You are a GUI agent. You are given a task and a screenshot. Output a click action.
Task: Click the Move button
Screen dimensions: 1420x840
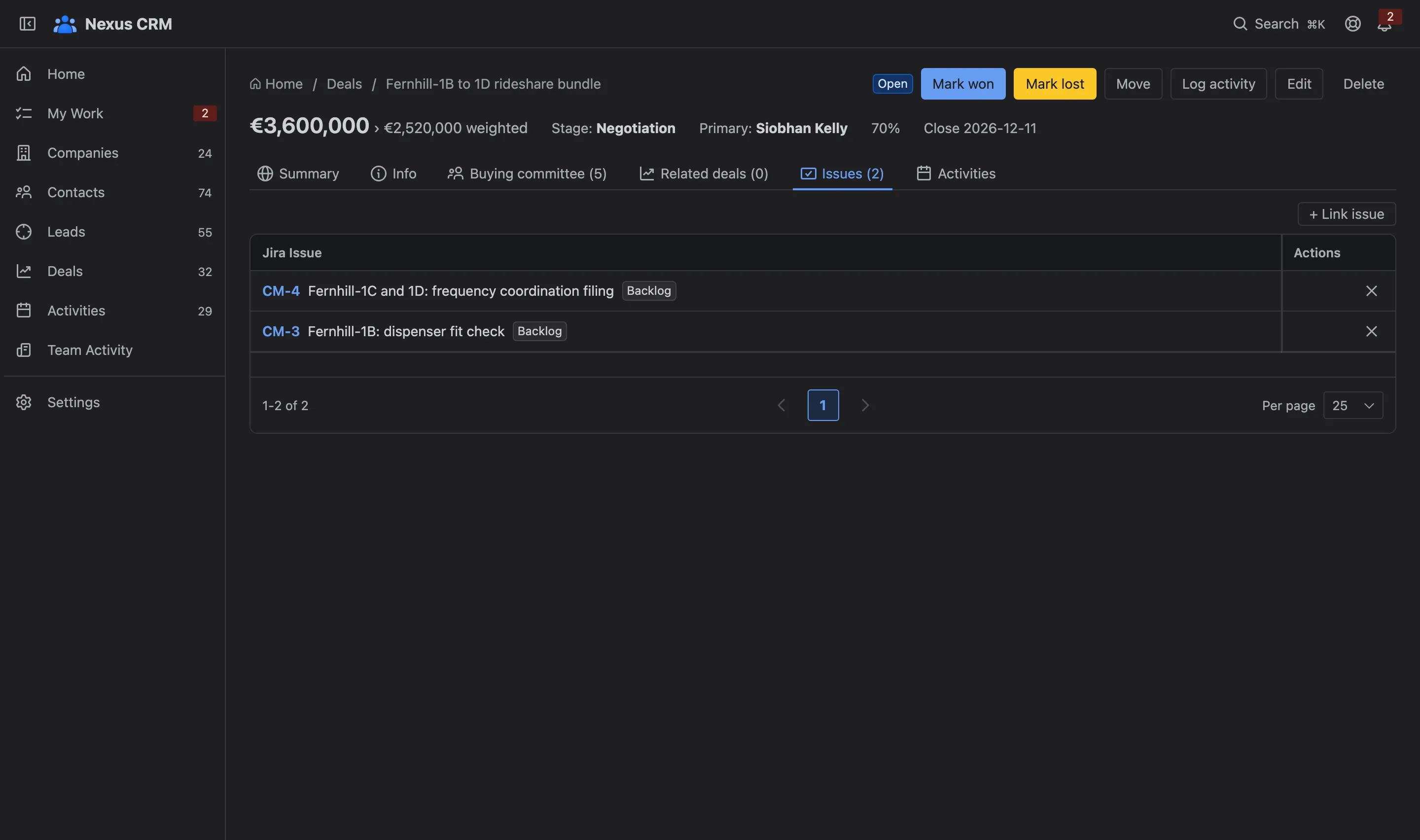pos(1133,84)
